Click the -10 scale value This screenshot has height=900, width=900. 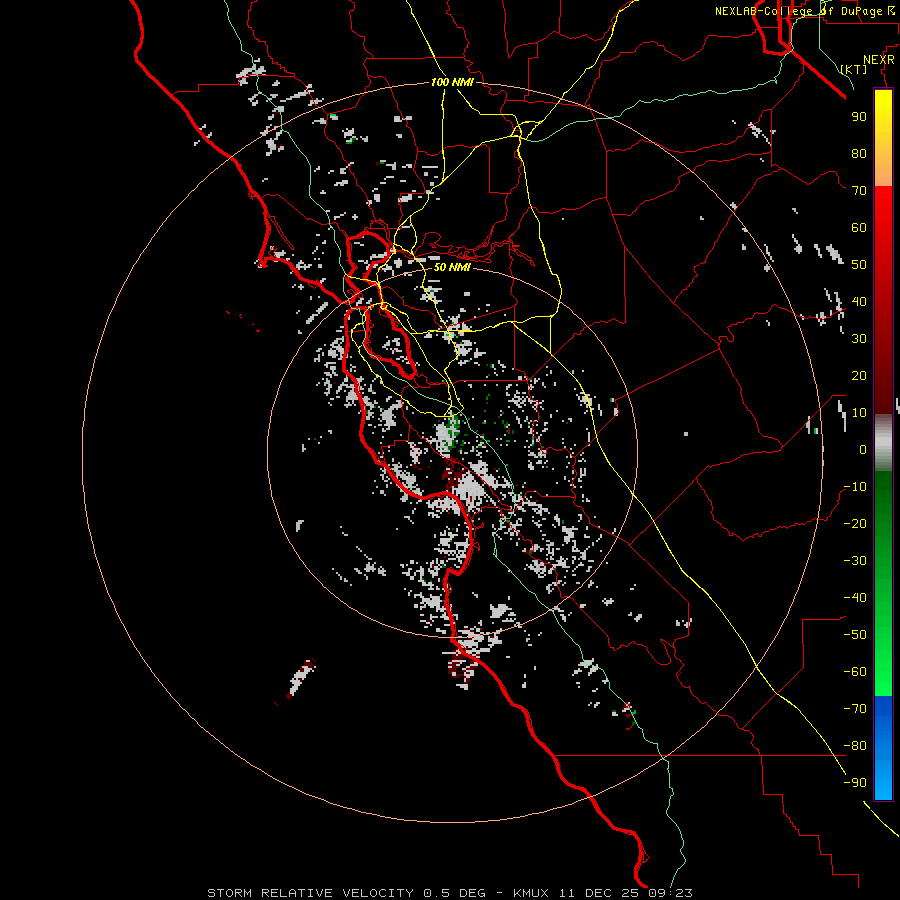tap(855, 487)
